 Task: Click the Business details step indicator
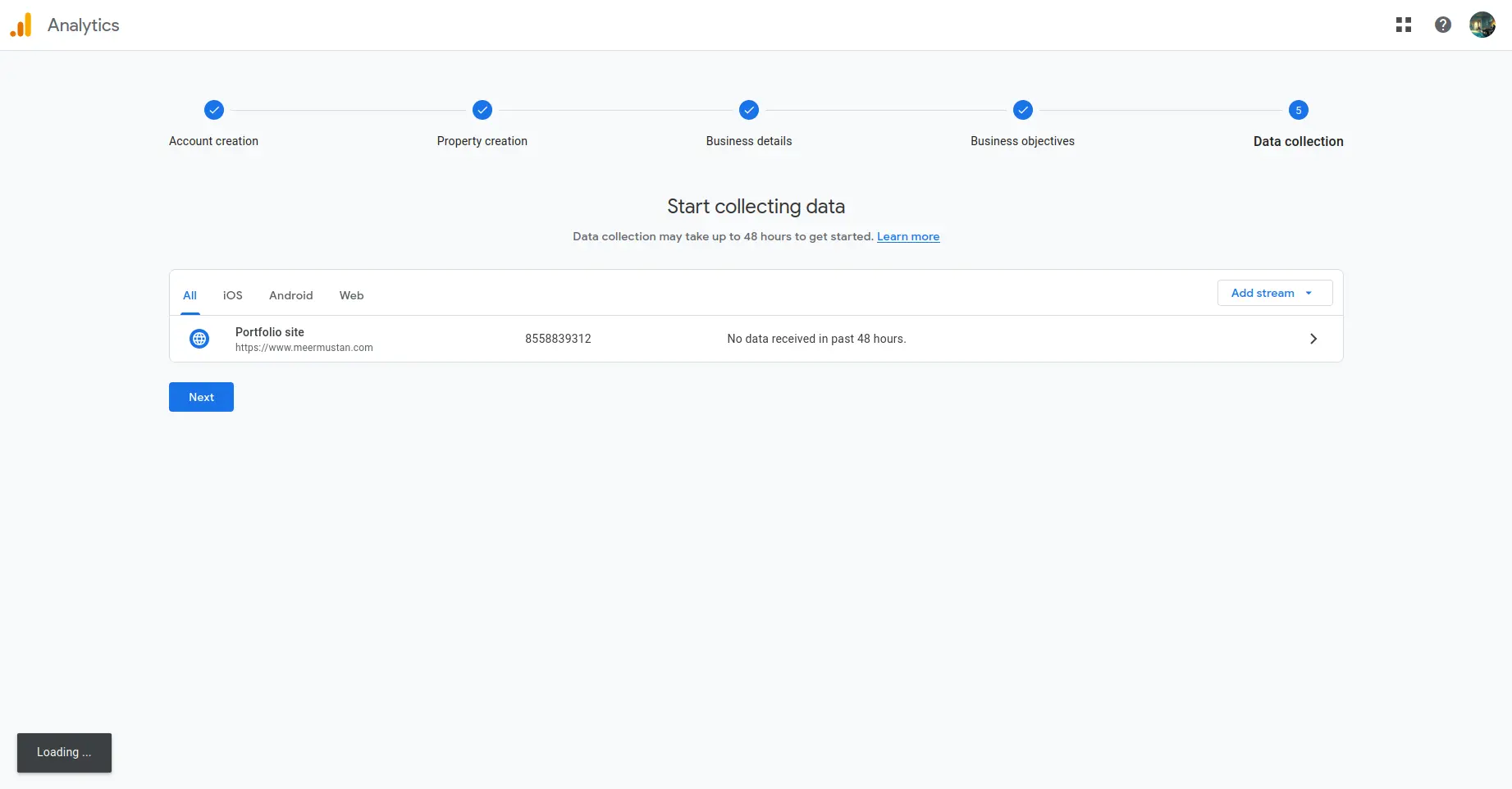point(748,110)
